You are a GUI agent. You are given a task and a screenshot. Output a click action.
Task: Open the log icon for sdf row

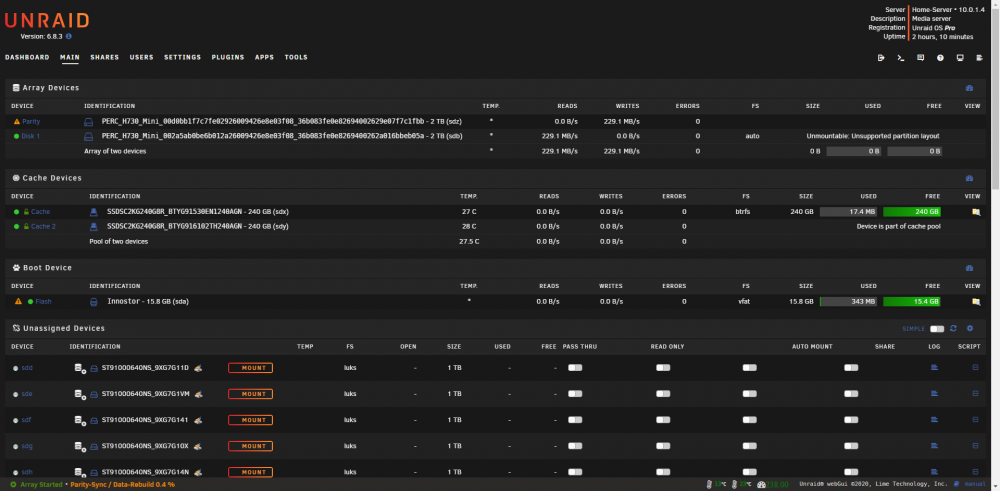pyautogui.click(x=934, y=420)
